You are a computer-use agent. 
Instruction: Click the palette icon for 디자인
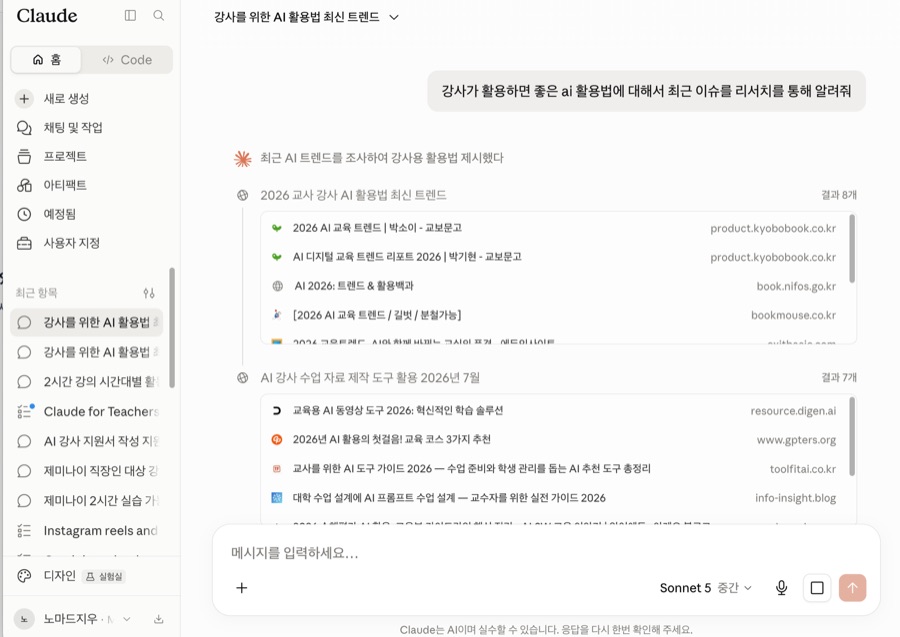tap(24, 576)
